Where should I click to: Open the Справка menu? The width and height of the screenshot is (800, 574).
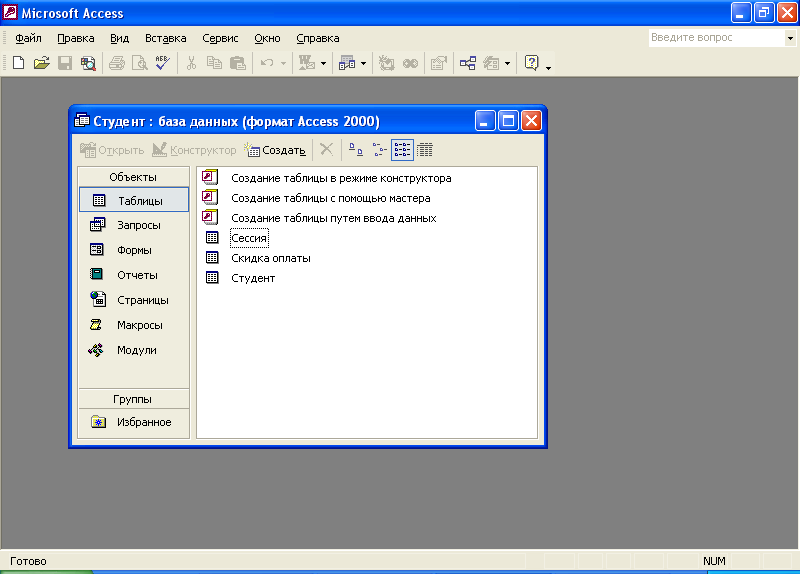[x=317, y=38]
